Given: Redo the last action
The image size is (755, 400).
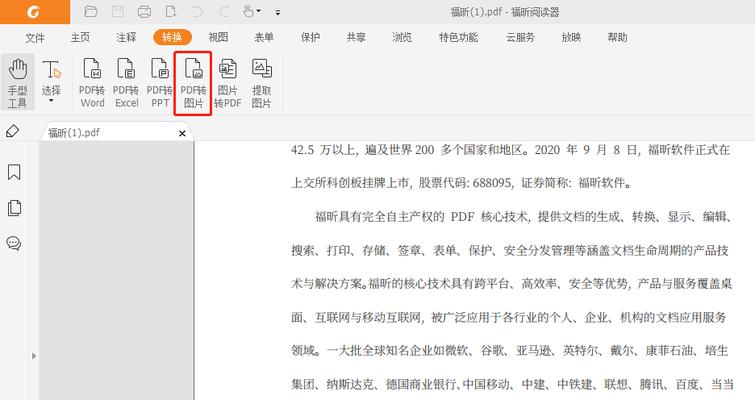Looking at the screenshot, I should coord(224,12).
